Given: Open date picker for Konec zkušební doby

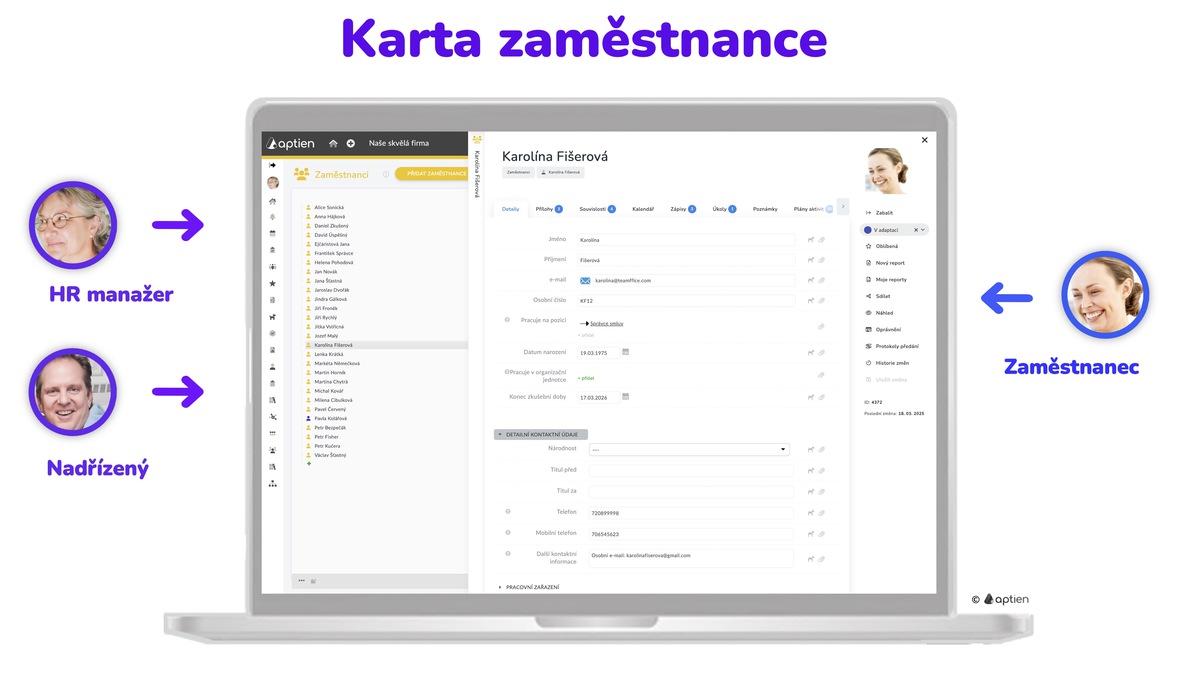Looking at the screenshot, I should pos(626,397).
